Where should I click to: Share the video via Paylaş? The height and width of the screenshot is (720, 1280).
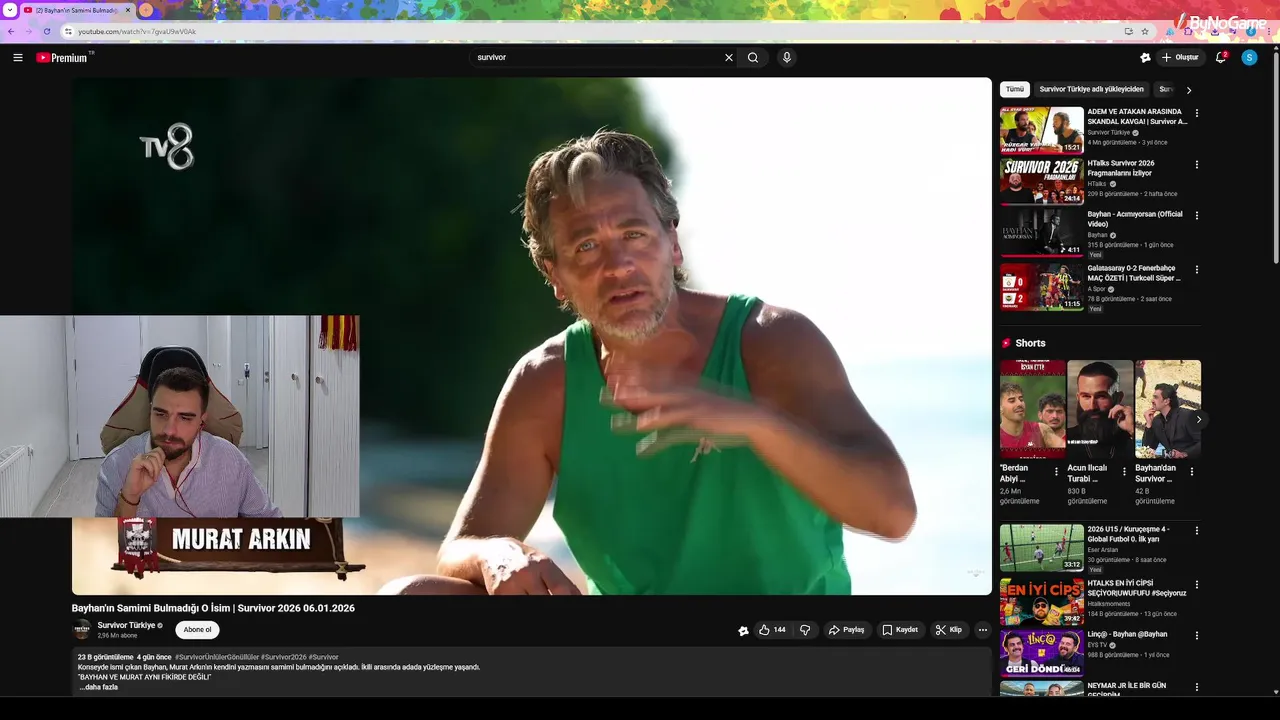click(x=846, y=630)
